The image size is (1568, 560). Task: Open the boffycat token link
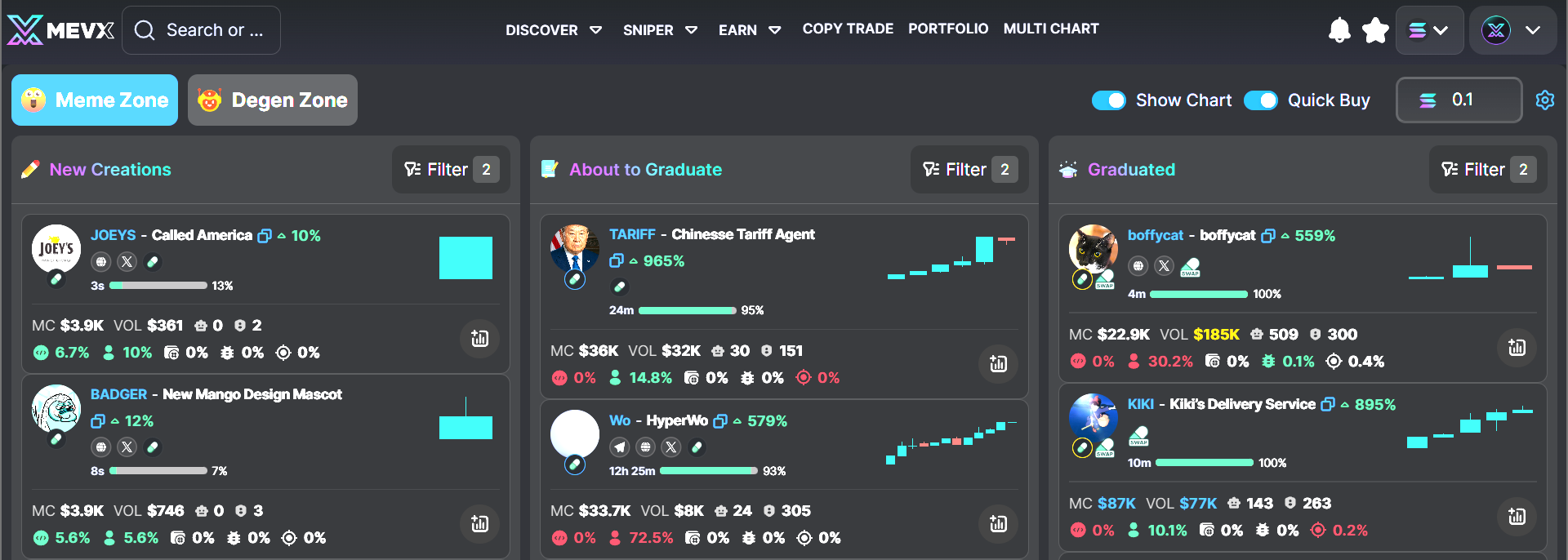tap(1156, 235)
